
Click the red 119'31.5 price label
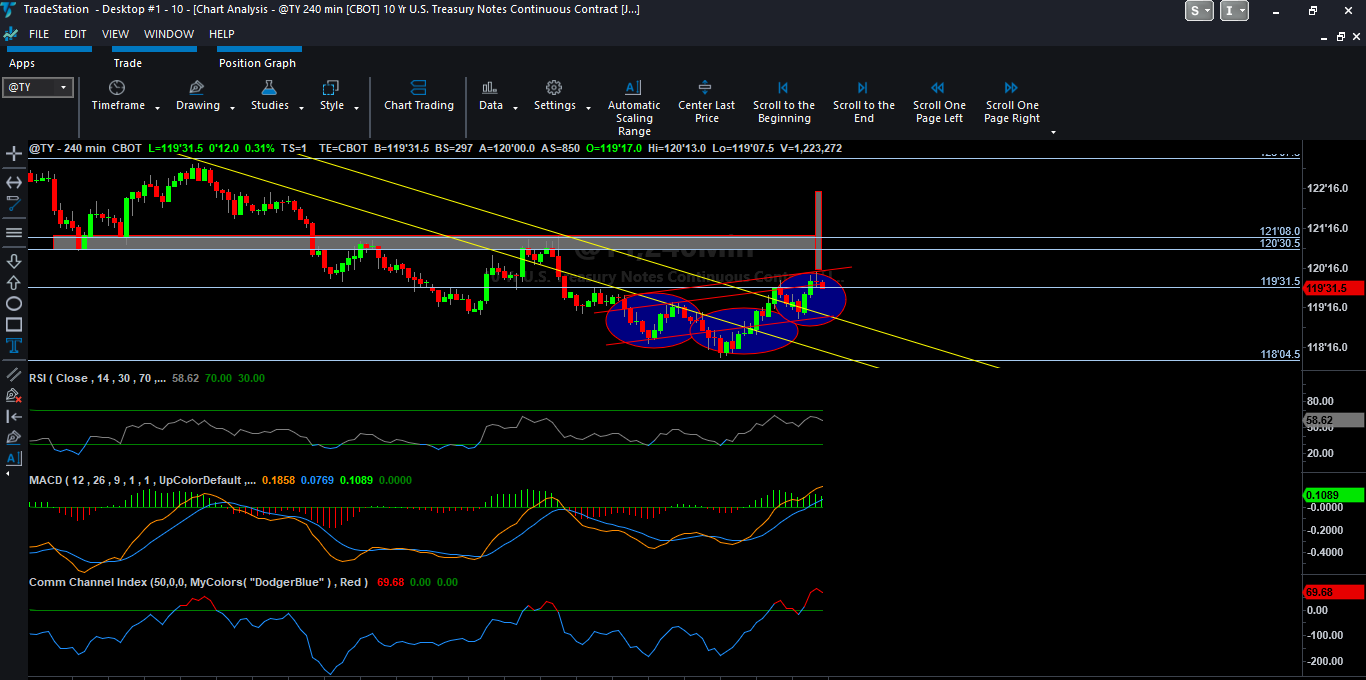(x=1334, y=288)
